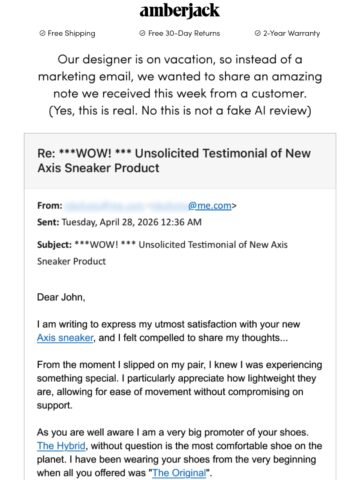Click the Sent date Tuesday, April 28 line

tap(119, 222)
